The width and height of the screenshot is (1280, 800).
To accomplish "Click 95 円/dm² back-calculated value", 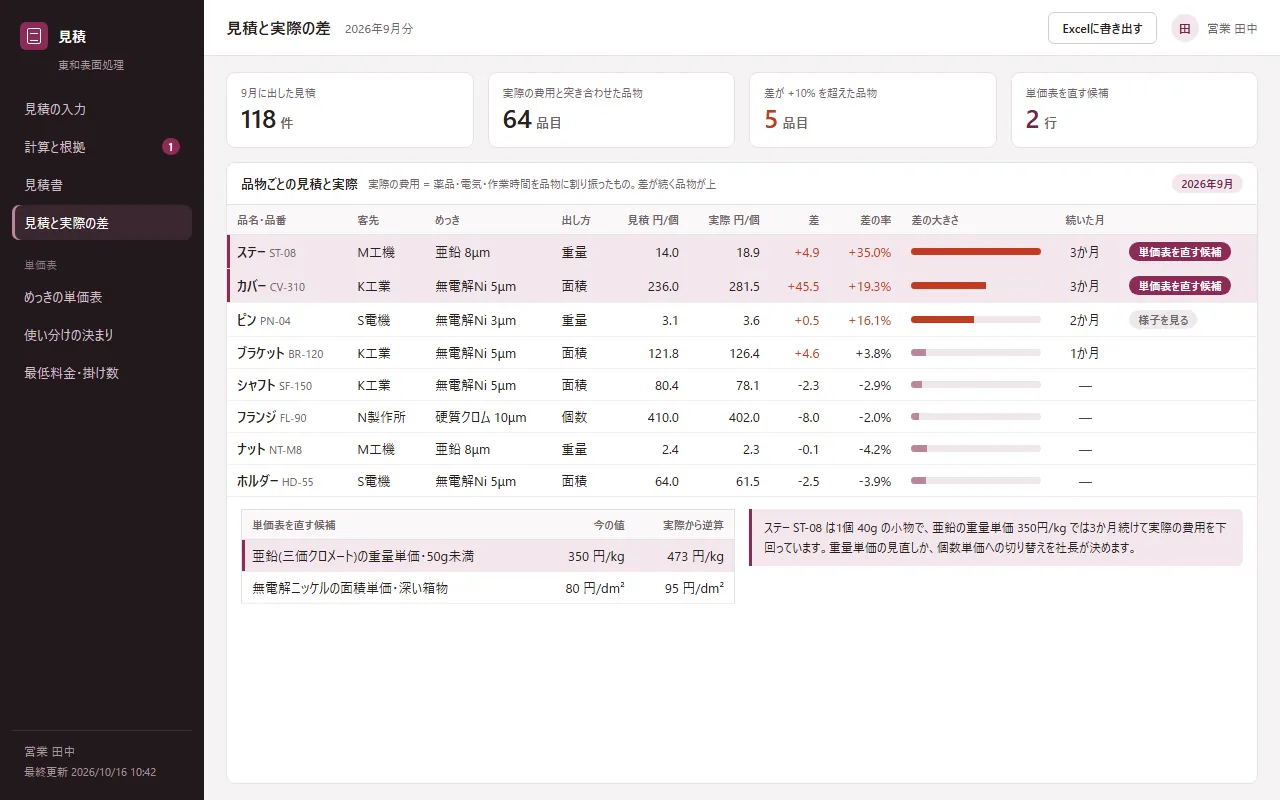I will [694, 588].
